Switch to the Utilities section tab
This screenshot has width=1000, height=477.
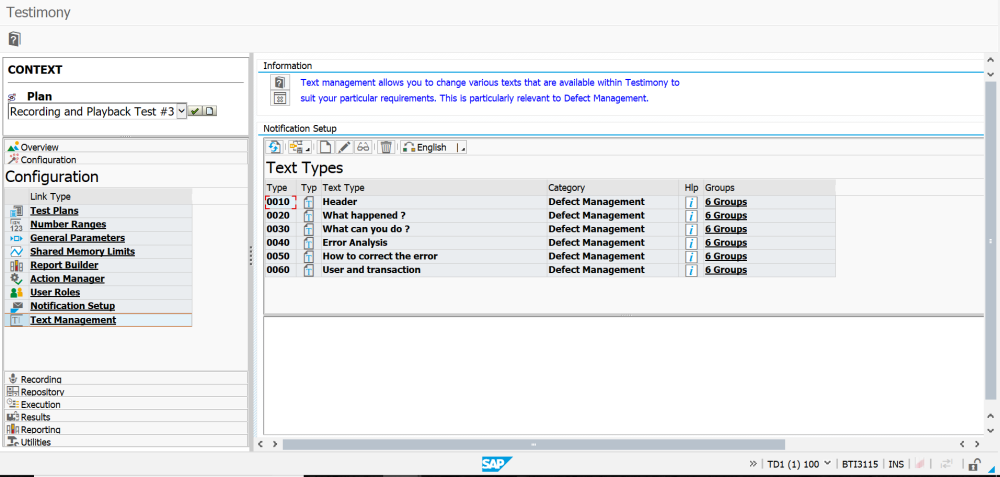pos(126,442)
